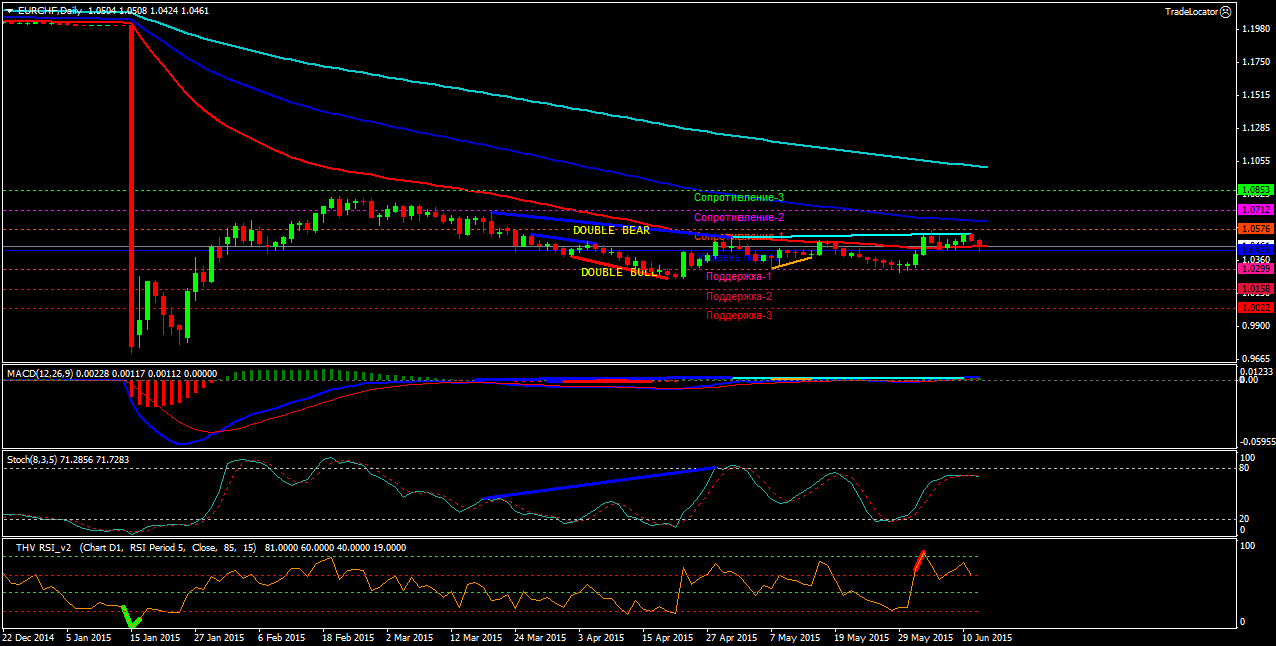Select the Сопротивление-3 level label

coord(739,198)
